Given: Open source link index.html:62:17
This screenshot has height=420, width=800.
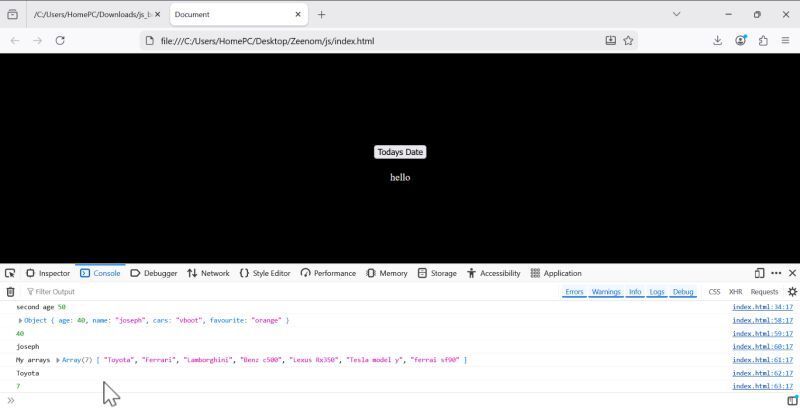Looking at the screenshot, I should (x=763, y=373).
